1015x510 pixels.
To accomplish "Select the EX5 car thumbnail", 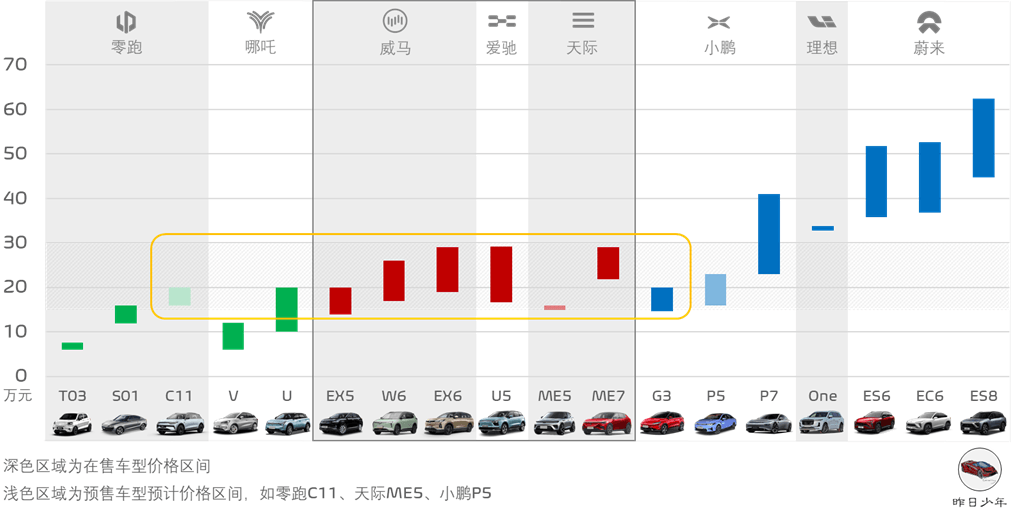I will pos(341,424).
